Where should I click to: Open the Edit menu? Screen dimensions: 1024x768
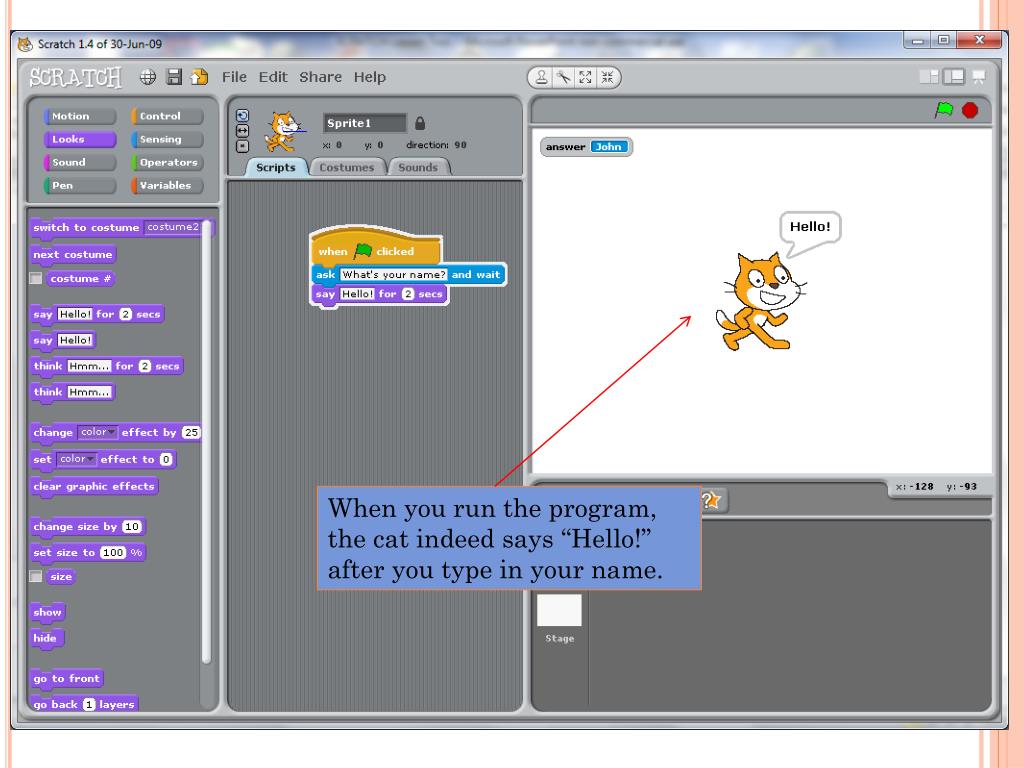click(273, 77)
